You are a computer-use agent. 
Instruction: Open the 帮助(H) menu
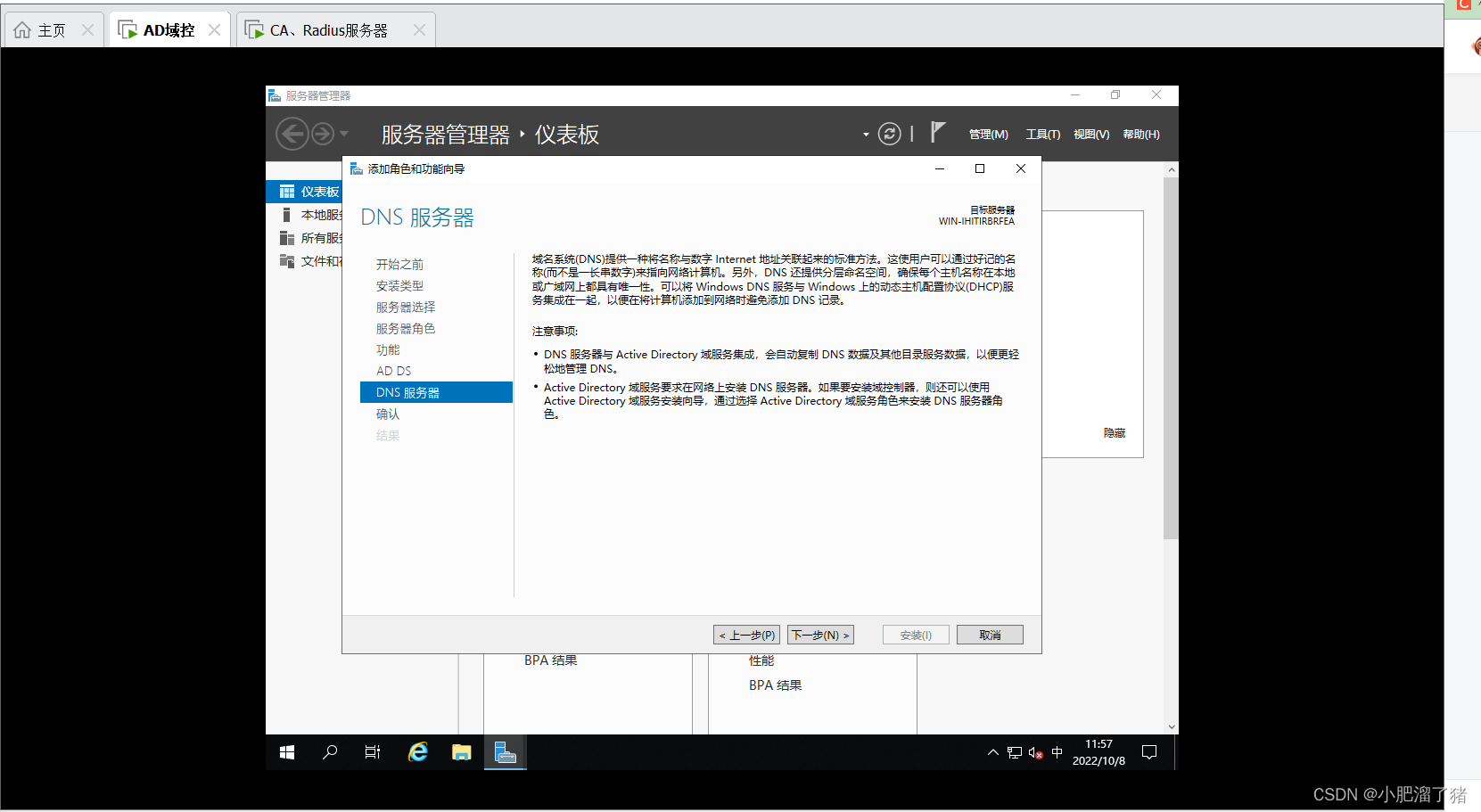[1141, 135]
